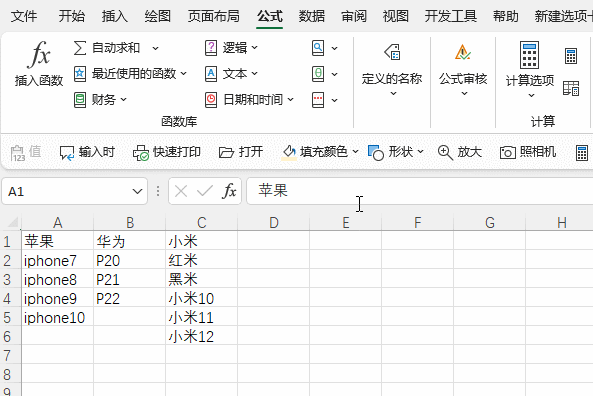Select cell containing iphone8
This screenshot has width=593, height=396.
pos(57,279)
